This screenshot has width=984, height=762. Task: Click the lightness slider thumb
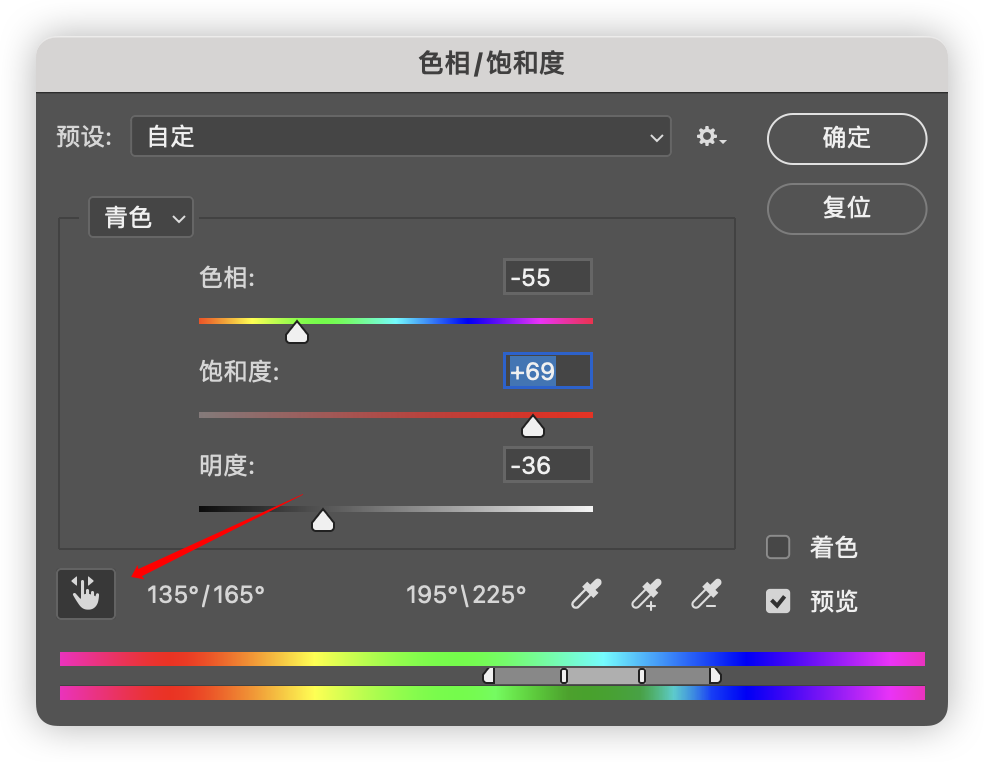coord(322,520)
